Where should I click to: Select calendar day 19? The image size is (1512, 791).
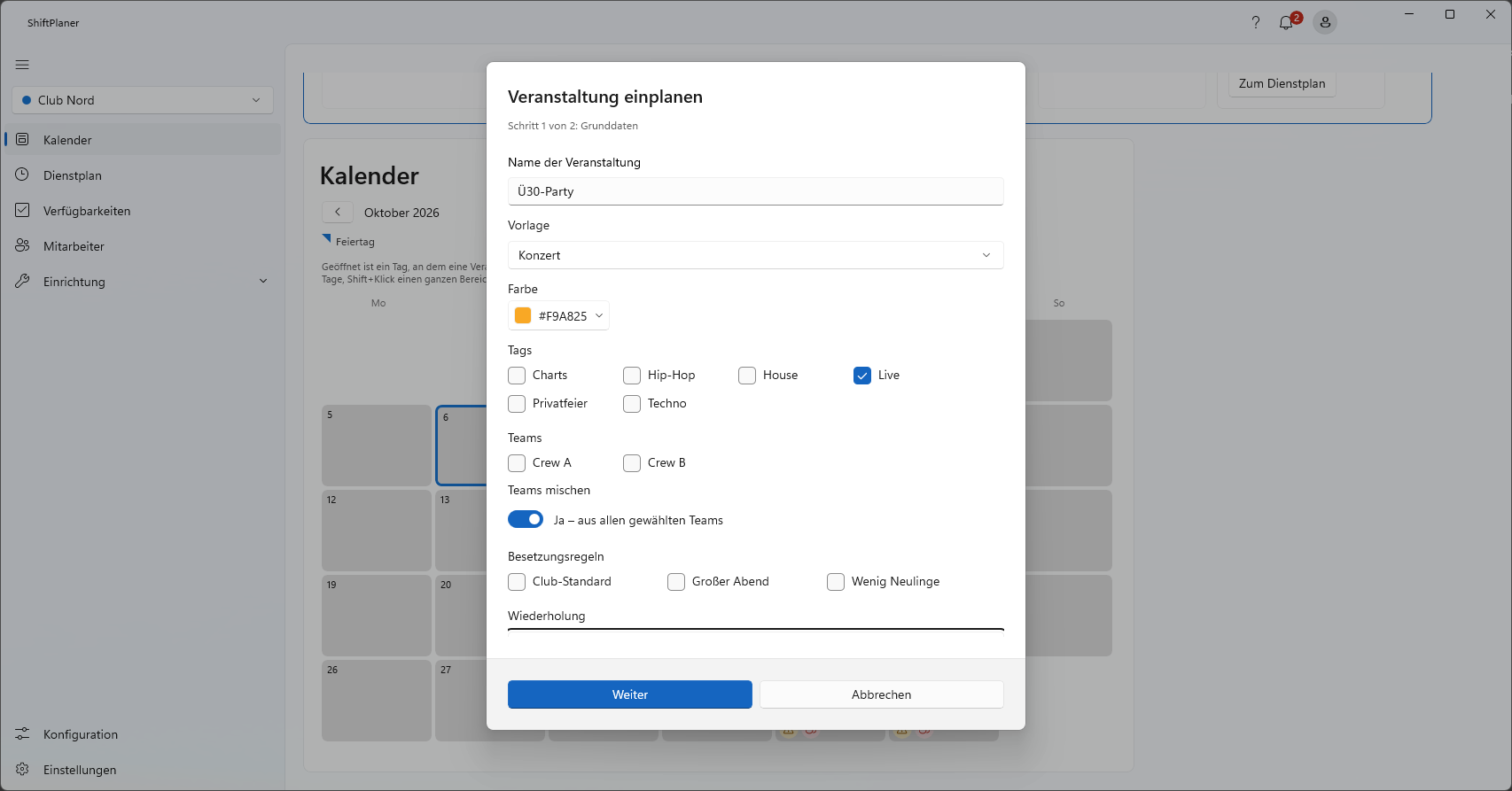click(x=376, y=616)
